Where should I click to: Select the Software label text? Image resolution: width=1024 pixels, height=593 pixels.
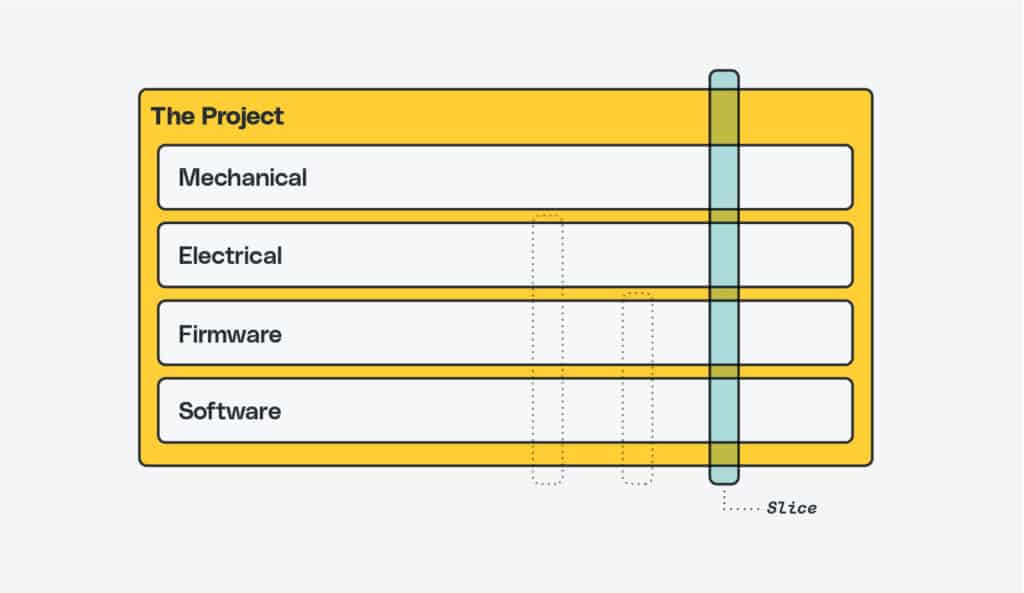point(229,411)
